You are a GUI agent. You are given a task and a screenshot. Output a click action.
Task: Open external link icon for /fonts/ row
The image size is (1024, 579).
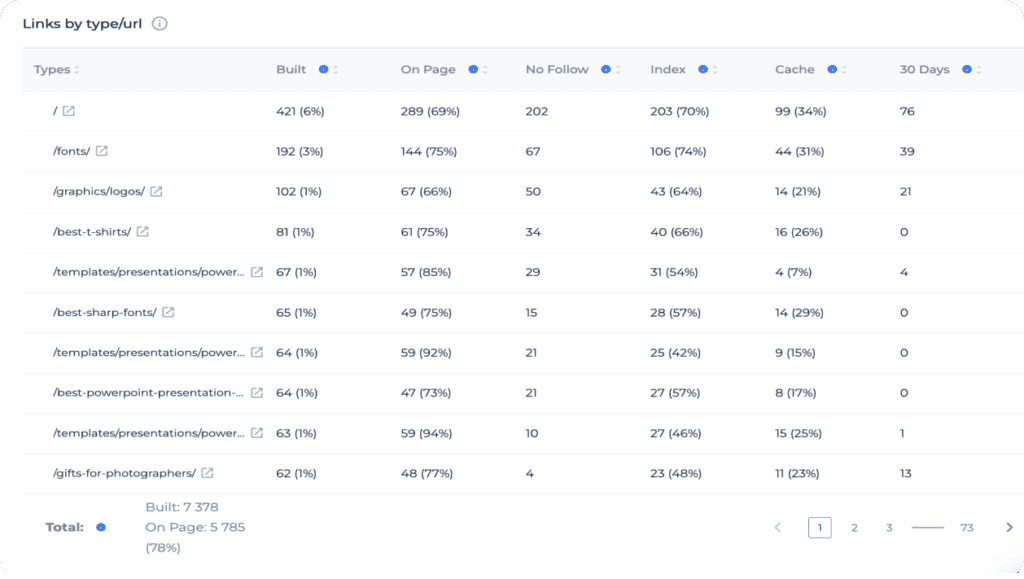(x=101, y=152)
